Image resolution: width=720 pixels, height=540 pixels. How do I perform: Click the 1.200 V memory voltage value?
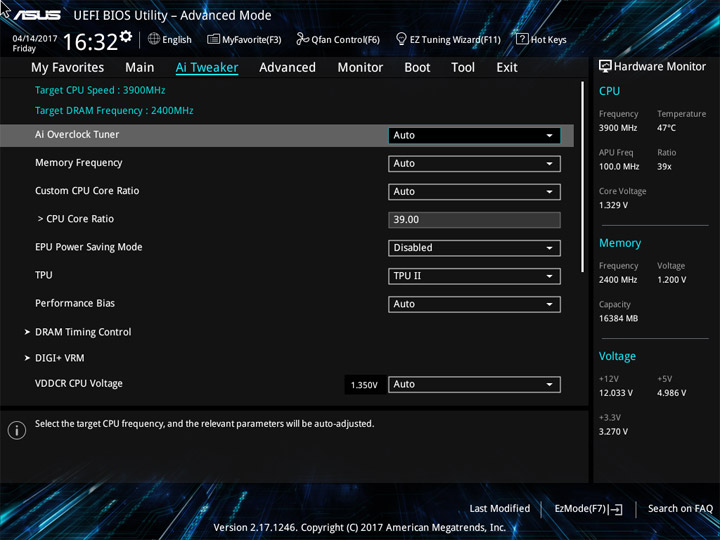671,280
